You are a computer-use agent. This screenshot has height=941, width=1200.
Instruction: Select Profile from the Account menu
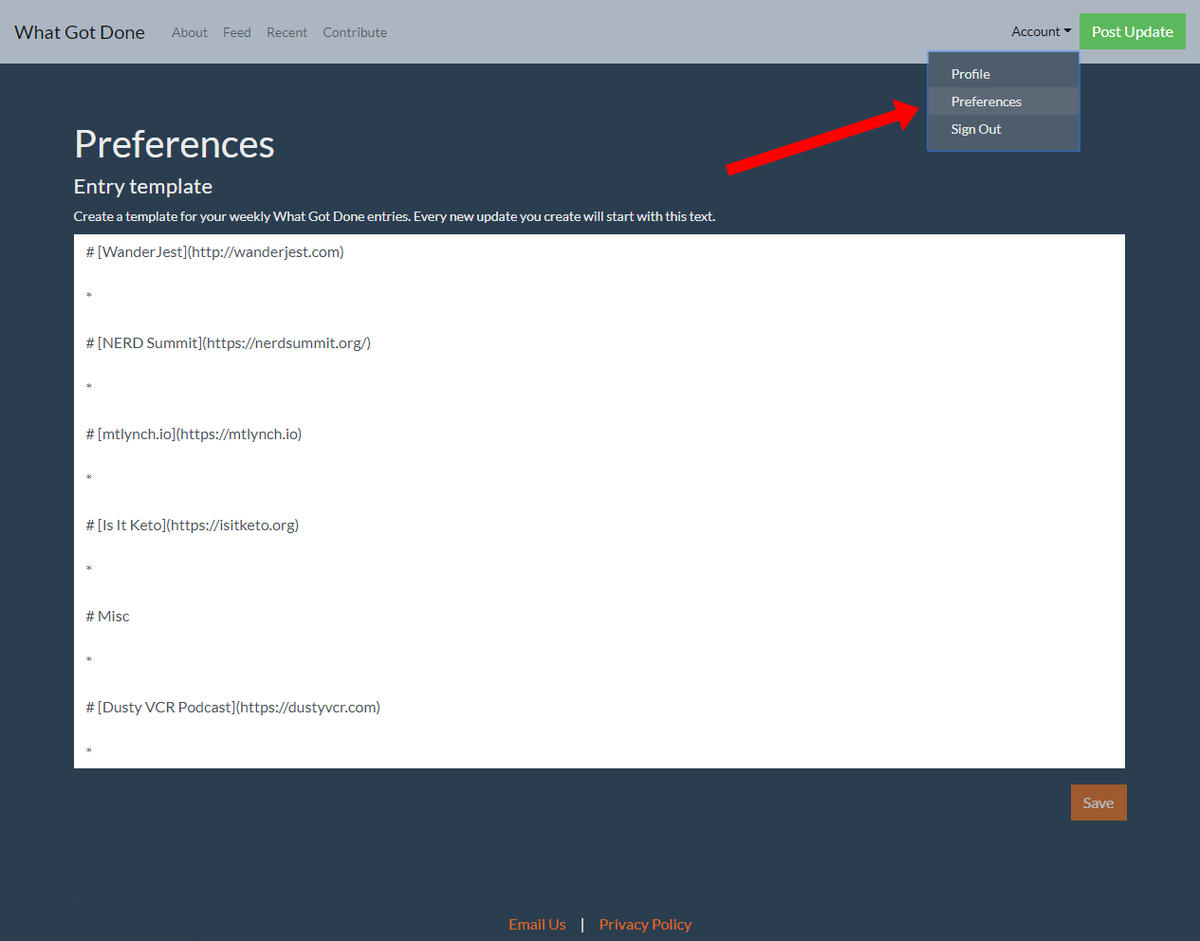click(1003, 74)
